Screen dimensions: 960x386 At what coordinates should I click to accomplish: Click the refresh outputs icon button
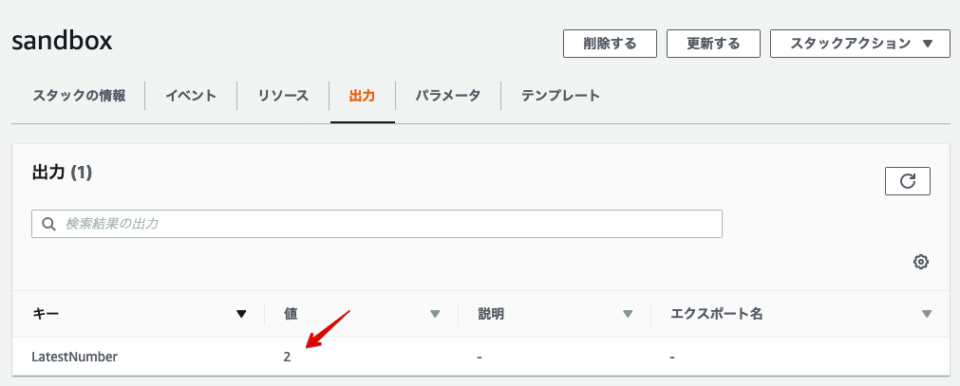point(907,181)
